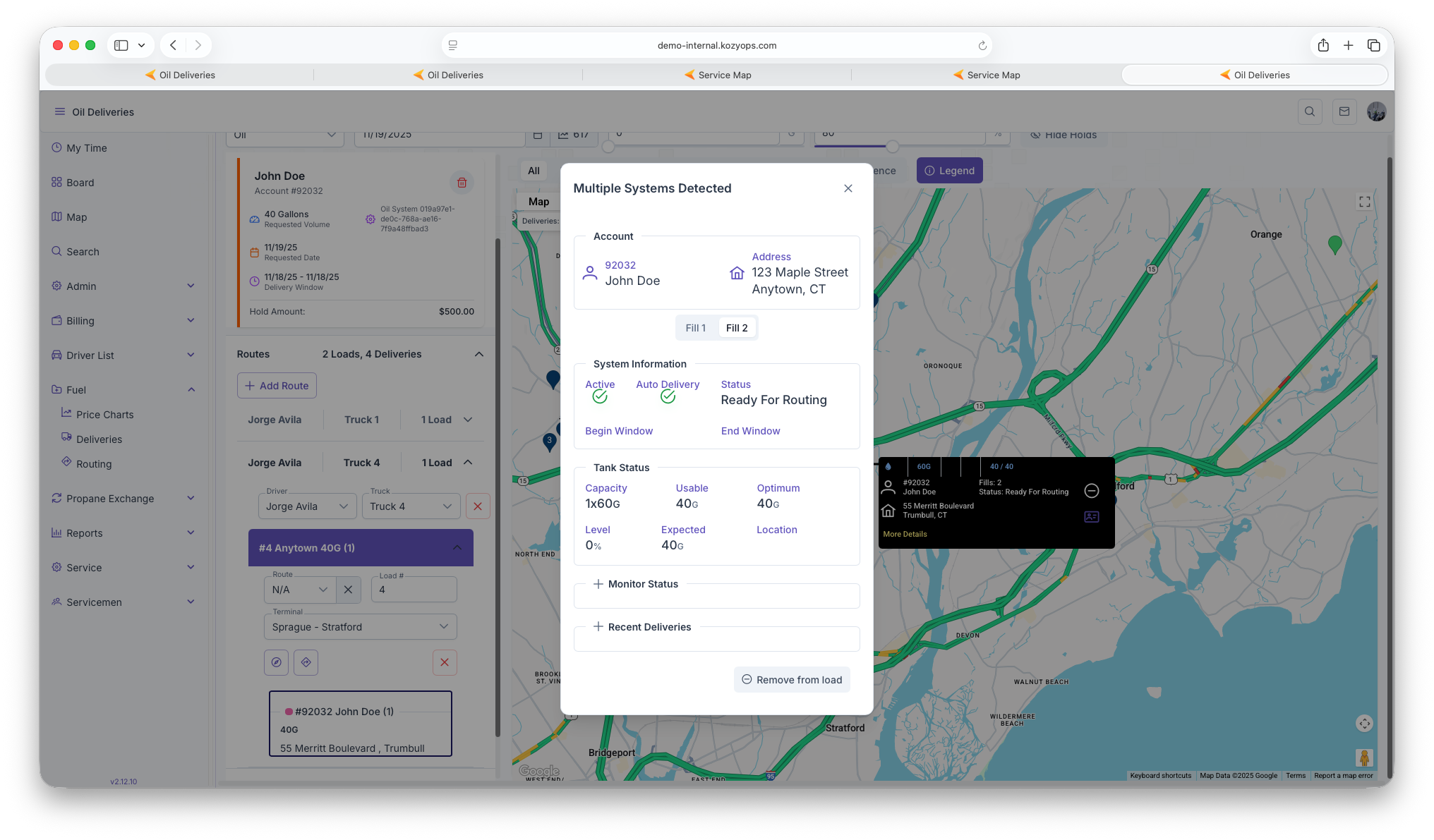This screenshot has width=1434, height=840.
Task: Switch to the Fill 1 toggle
Action: (x=695, y=328)
